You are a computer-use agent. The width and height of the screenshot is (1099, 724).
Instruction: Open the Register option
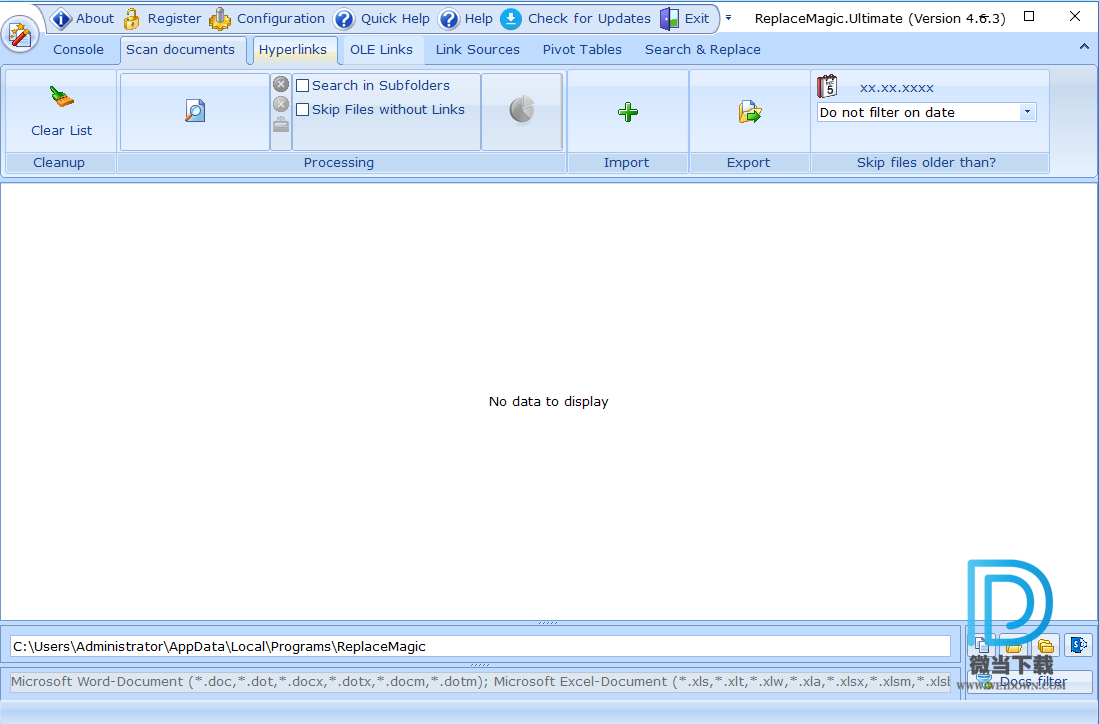[x=162, y=19]
